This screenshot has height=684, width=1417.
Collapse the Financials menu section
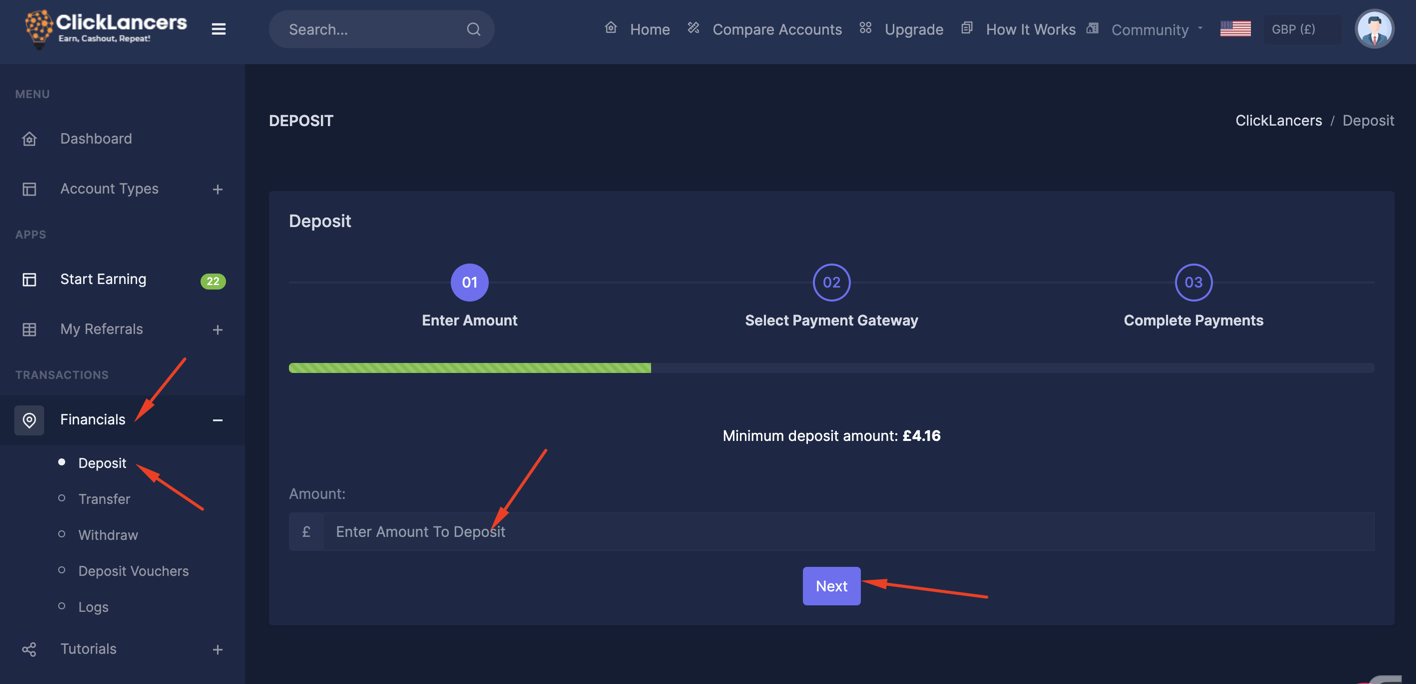point(217,420)
